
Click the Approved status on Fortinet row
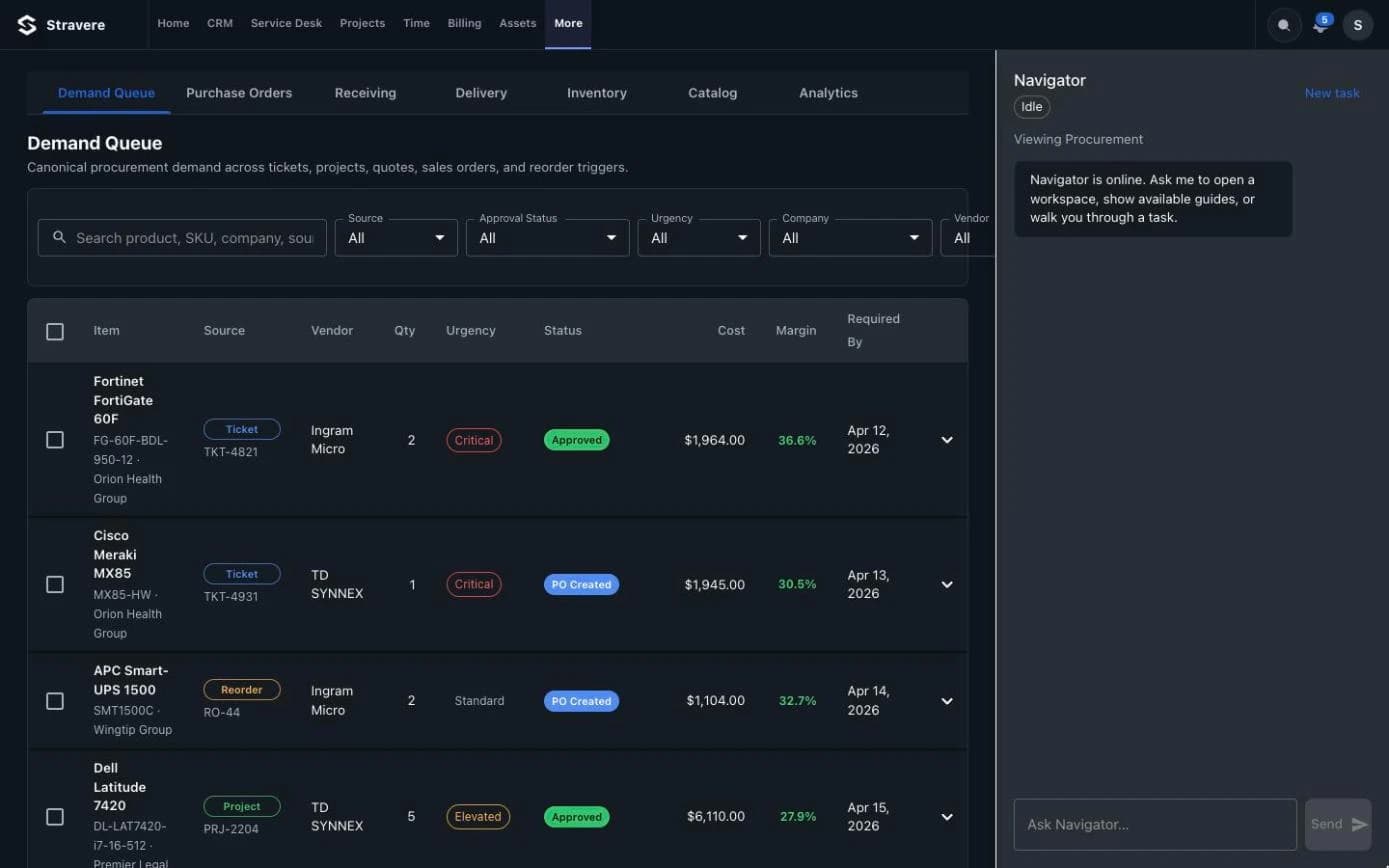click(577, 440)
